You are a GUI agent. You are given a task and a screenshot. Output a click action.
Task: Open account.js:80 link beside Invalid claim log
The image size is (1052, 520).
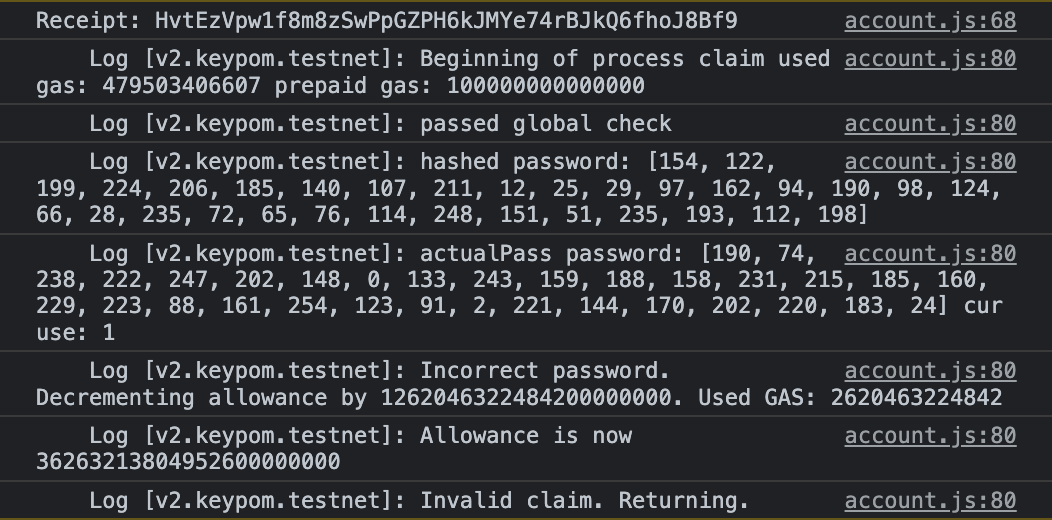(x=930, y=500)
